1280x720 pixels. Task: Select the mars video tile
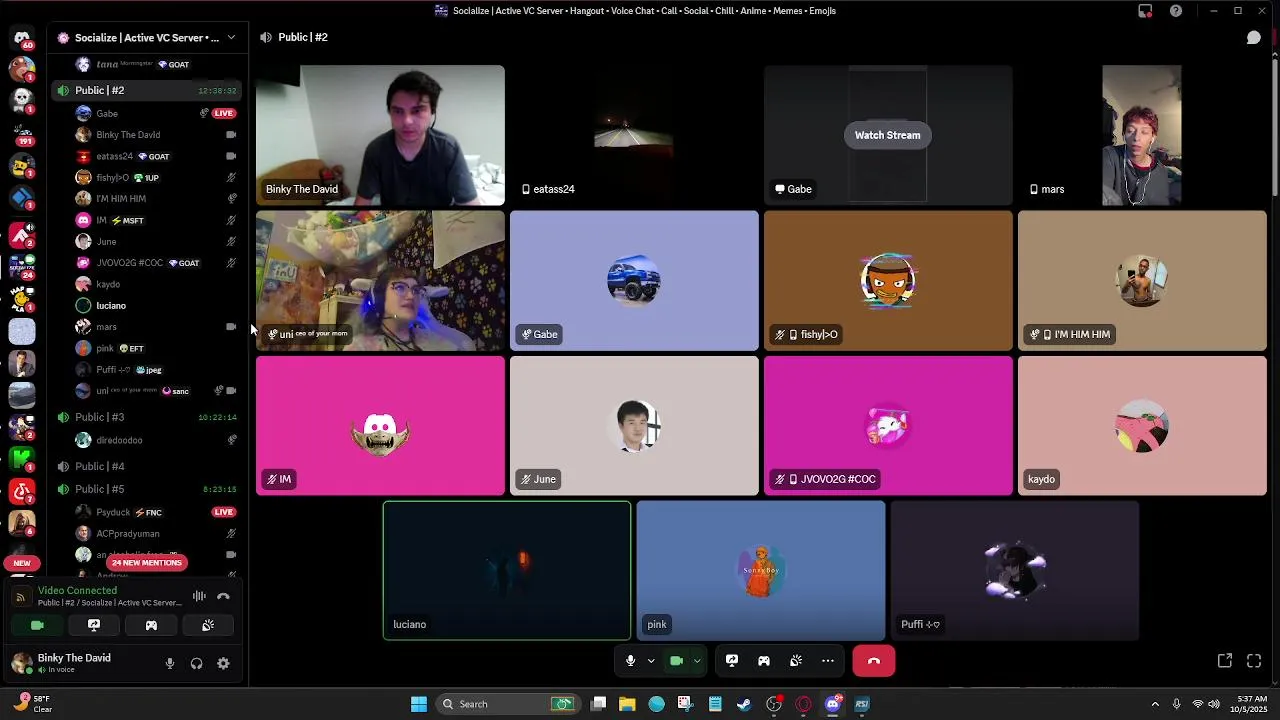coord(1142,135)
